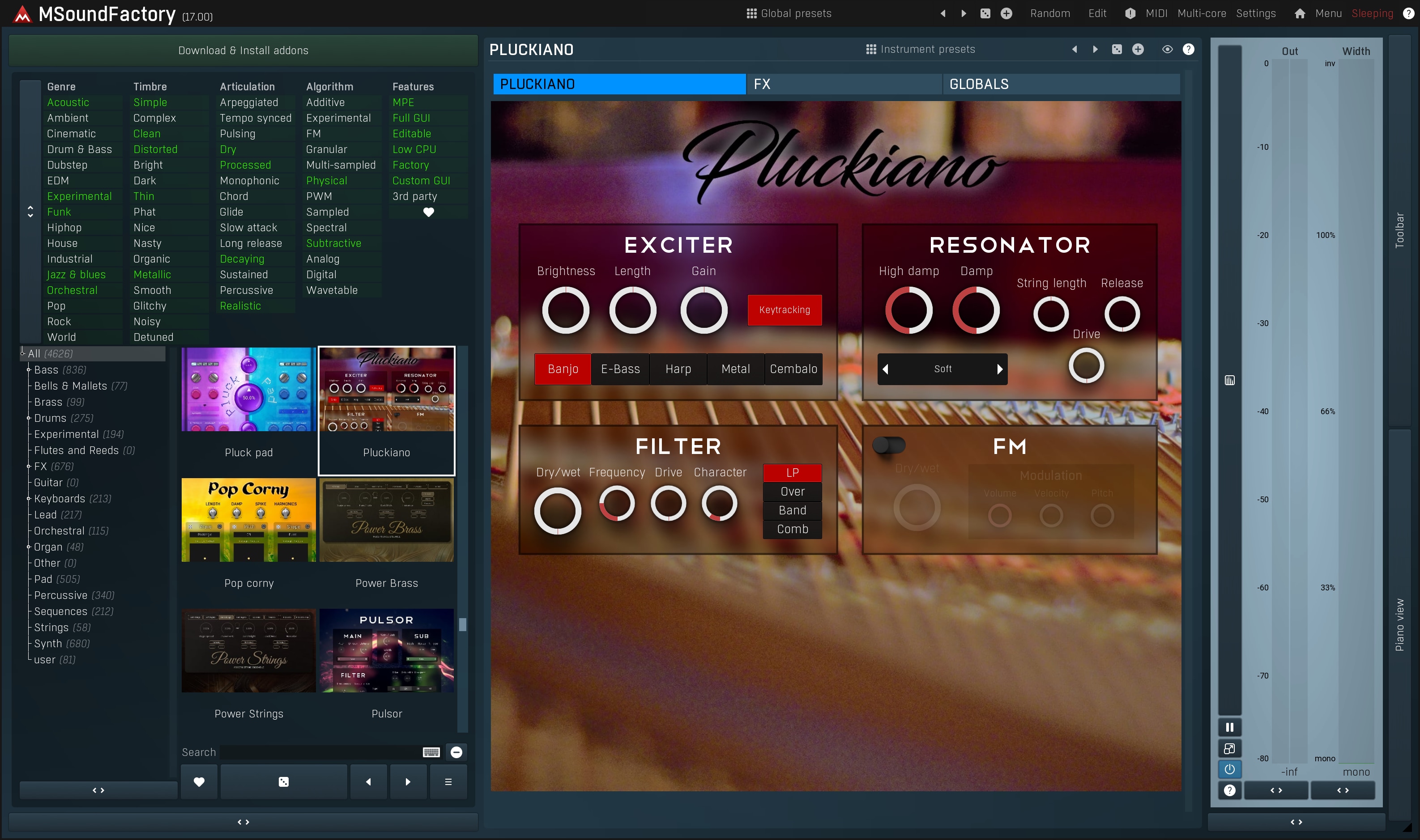Expand the Bass category in tree
The image size is (1420, 840).
click(28, 369)
